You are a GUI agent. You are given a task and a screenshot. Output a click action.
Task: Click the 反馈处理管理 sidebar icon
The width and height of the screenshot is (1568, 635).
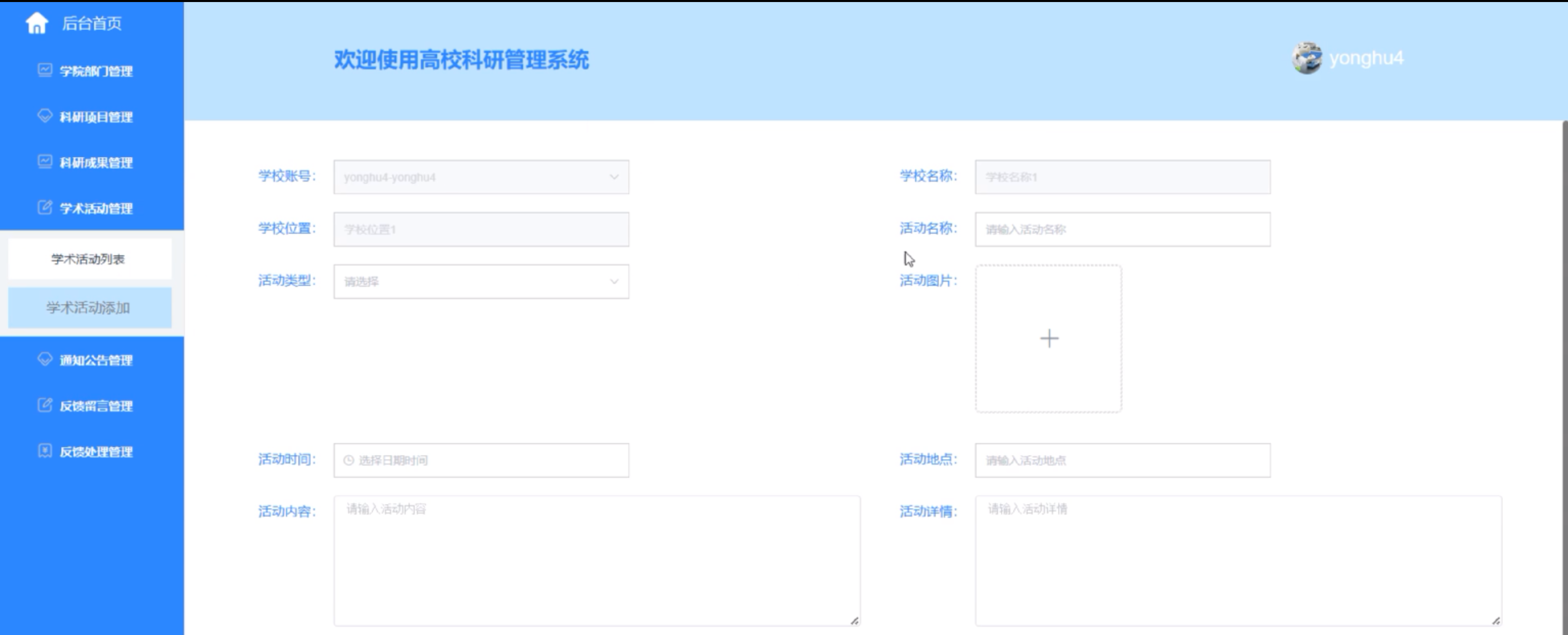pos(44,451)
